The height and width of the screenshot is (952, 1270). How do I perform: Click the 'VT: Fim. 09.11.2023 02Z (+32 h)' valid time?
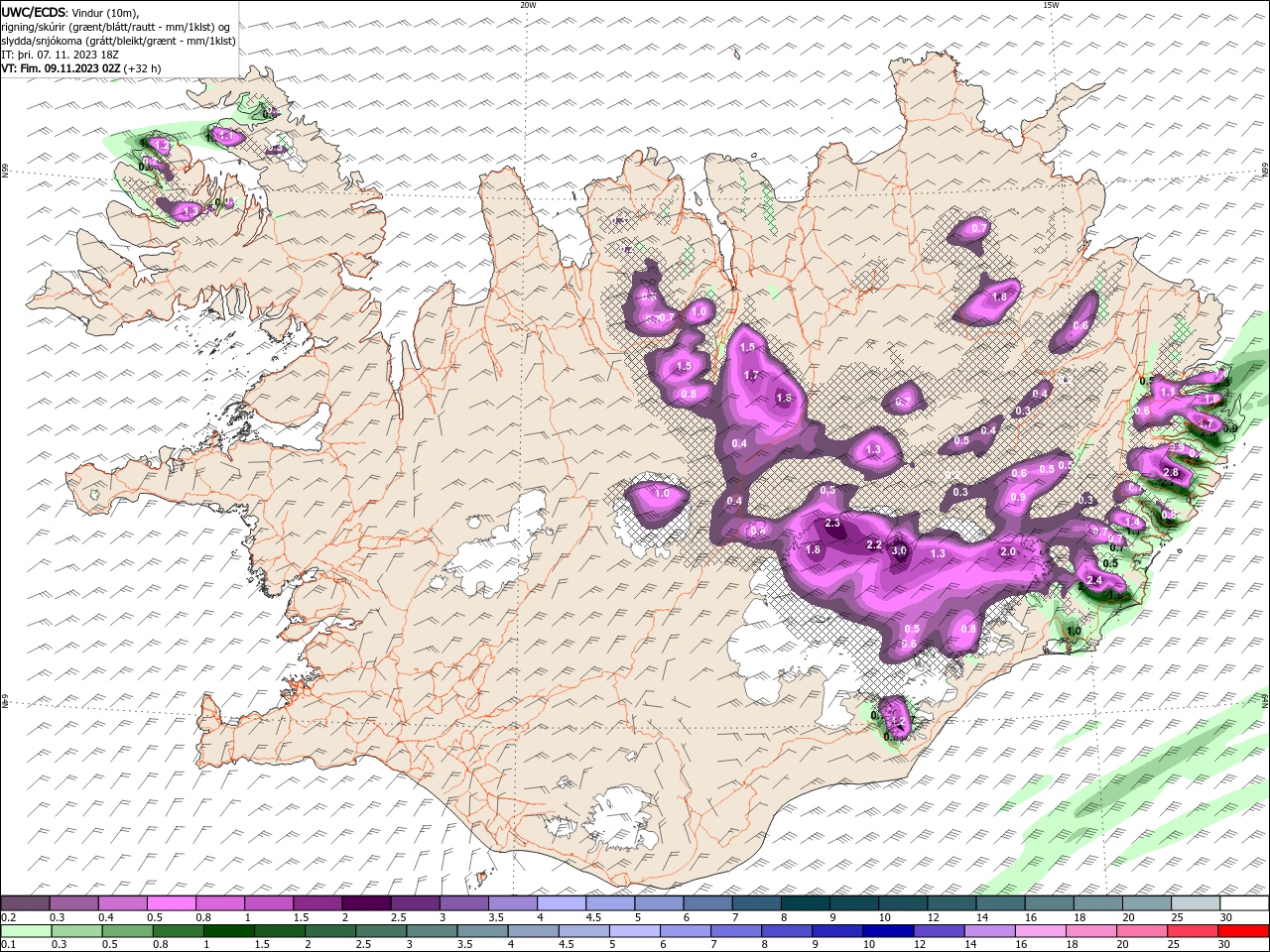click(81, 68)
